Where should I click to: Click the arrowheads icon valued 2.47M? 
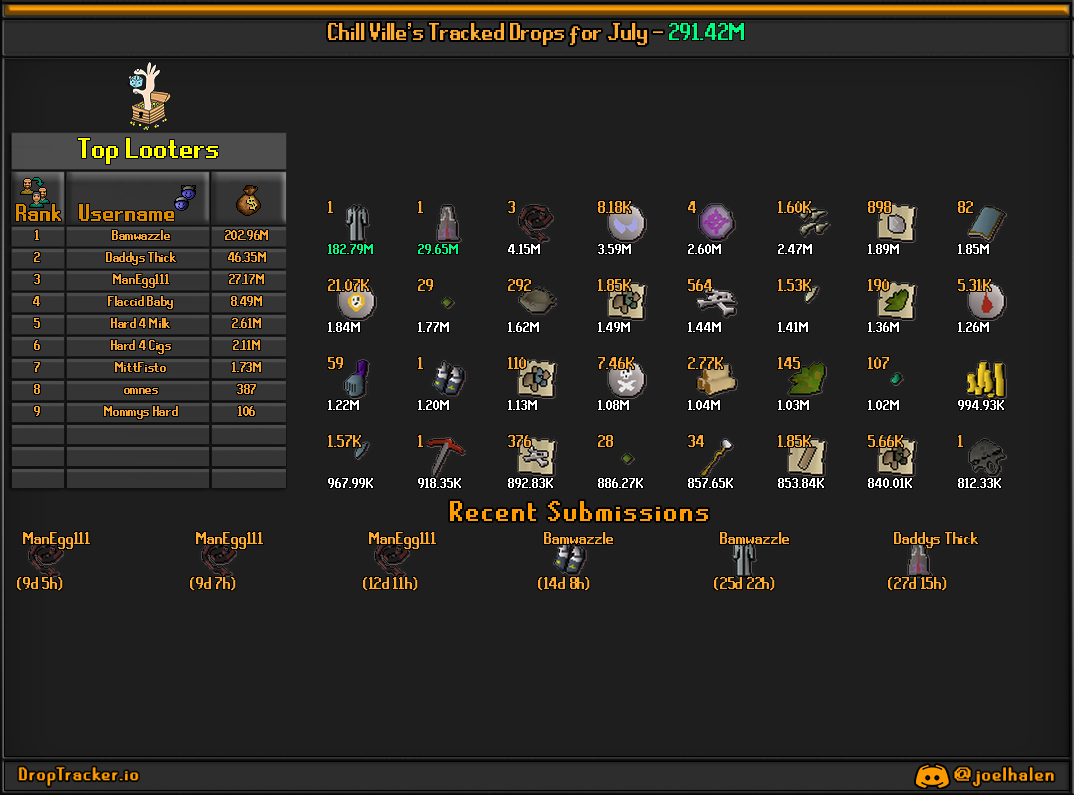[814, 222]
